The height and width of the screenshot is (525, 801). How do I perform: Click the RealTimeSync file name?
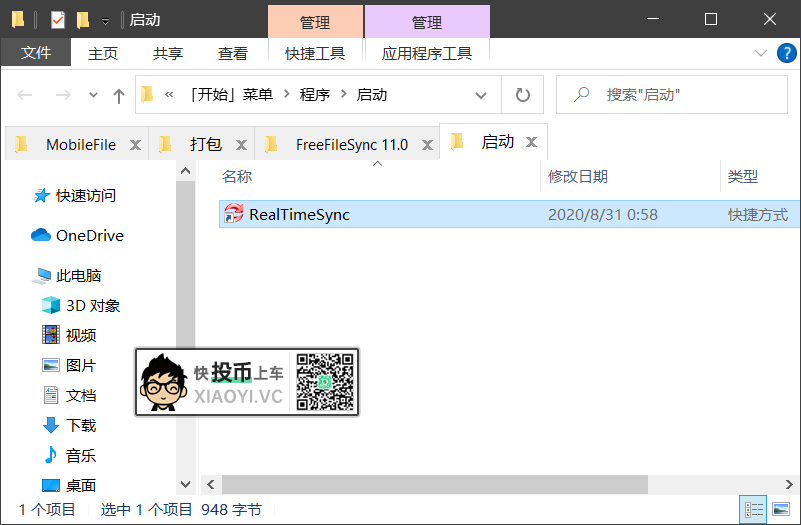(299, 214)
